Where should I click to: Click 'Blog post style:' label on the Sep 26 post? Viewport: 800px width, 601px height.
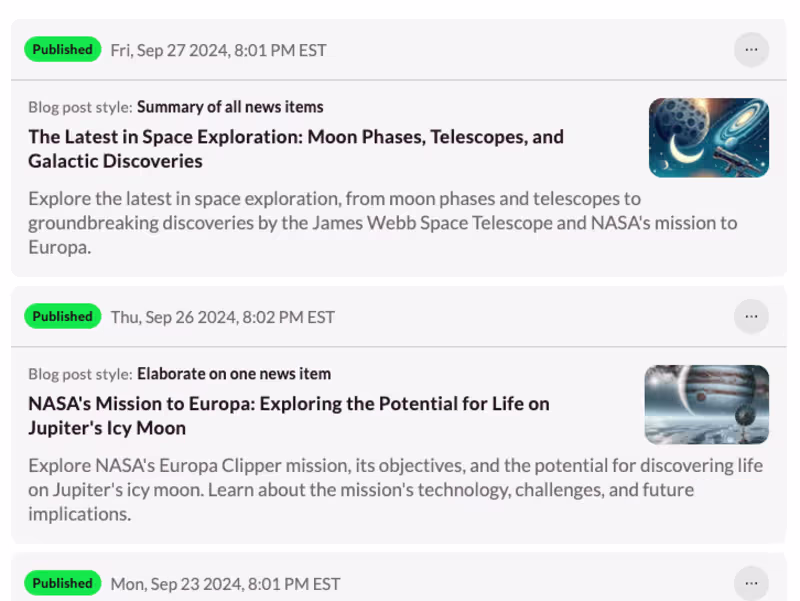[80, 374]
